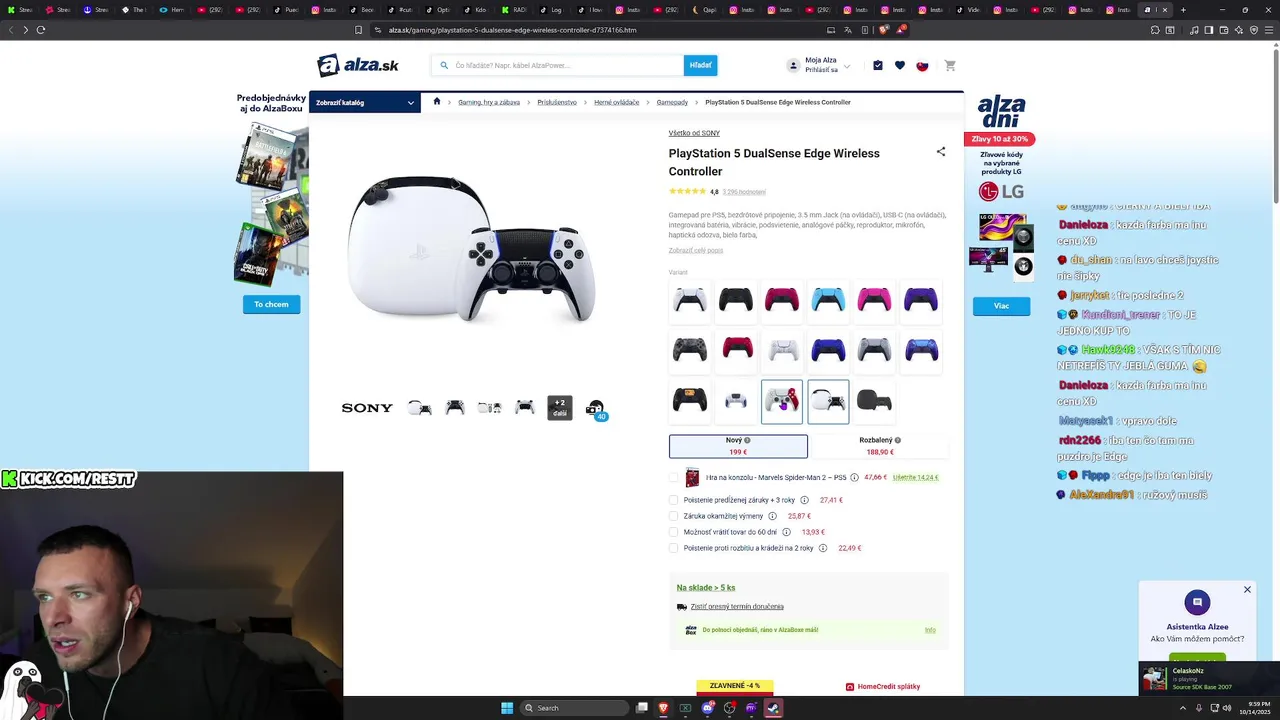Expand Moja Alza account chevron
This screenshot has height=720, width=1280.
pyautogui.click(x=847, y=66)
